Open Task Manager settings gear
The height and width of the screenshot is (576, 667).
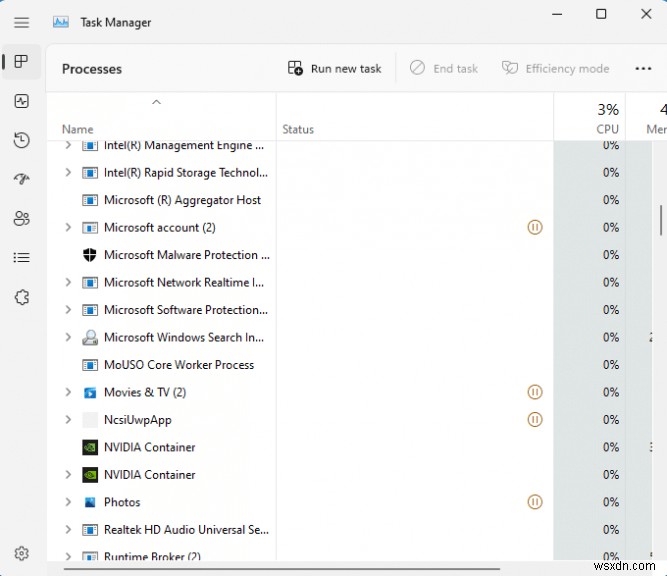pyautogui.click(x=21, y=553)
